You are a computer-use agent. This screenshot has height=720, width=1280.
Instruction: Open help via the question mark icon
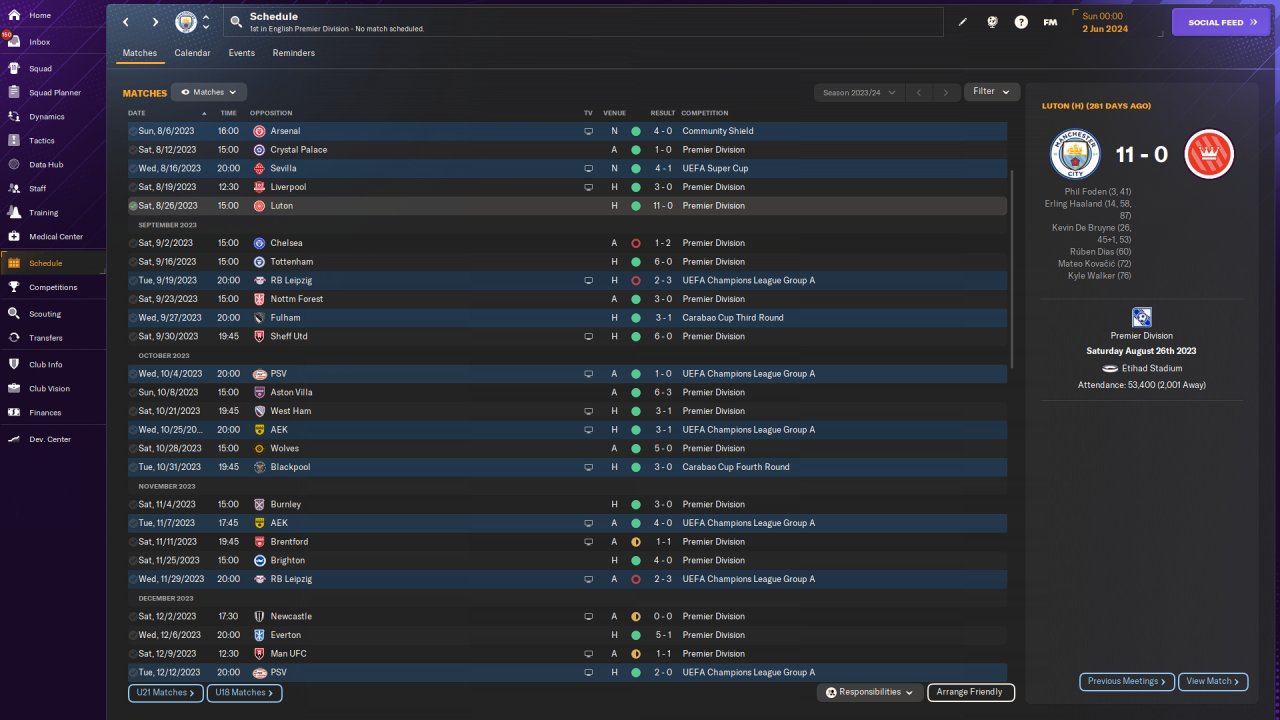pos(1021,22)
